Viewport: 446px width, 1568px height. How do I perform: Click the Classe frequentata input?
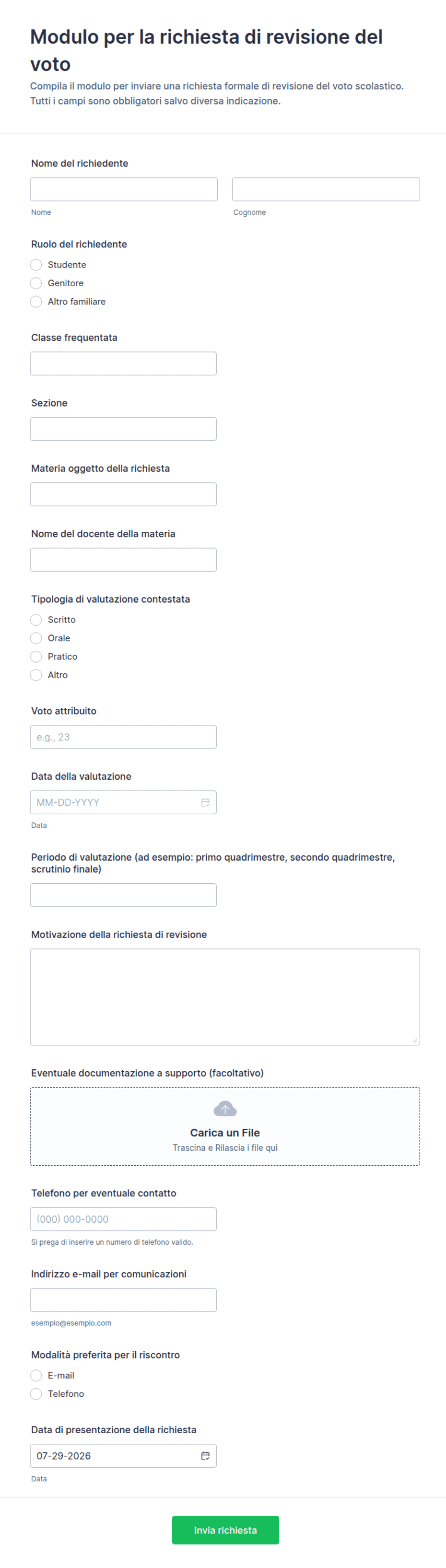tap(124, 363)
